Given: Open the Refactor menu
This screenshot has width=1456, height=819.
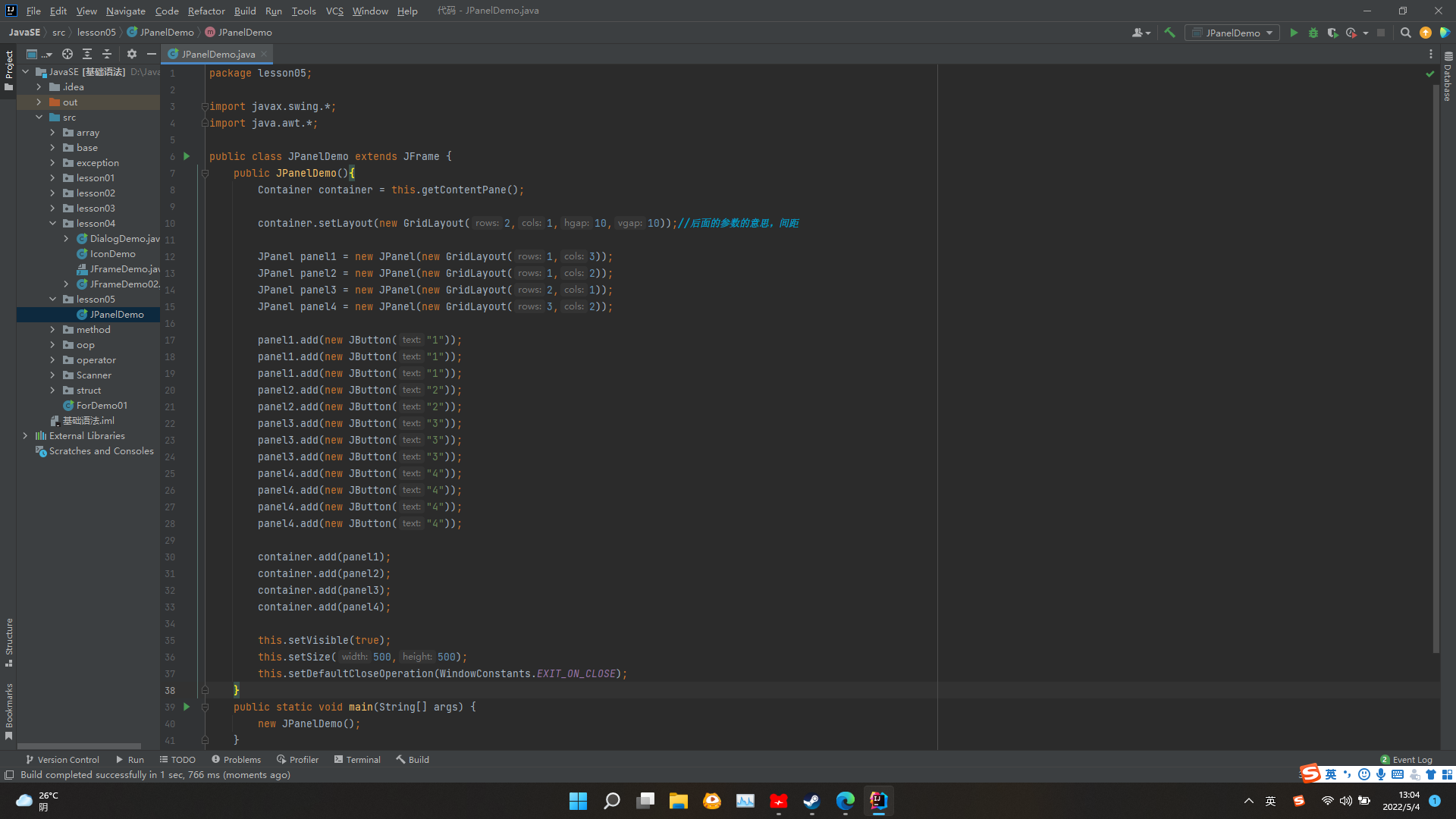Looking at the screenshot, I should pyautogui.click(x=206, y=11).
